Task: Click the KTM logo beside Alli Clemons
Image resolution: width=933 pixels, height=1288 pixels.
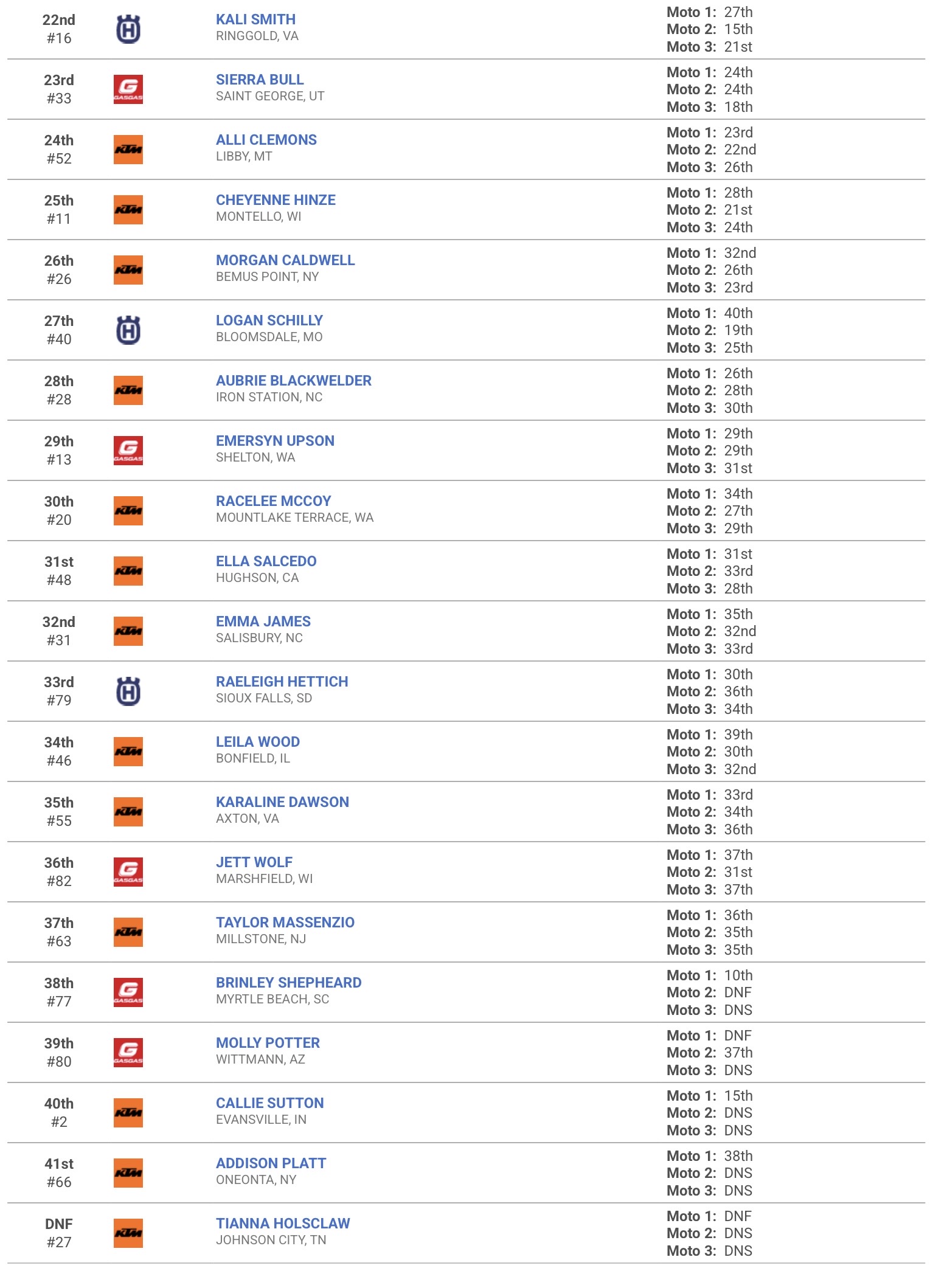Action: (128, 150)
